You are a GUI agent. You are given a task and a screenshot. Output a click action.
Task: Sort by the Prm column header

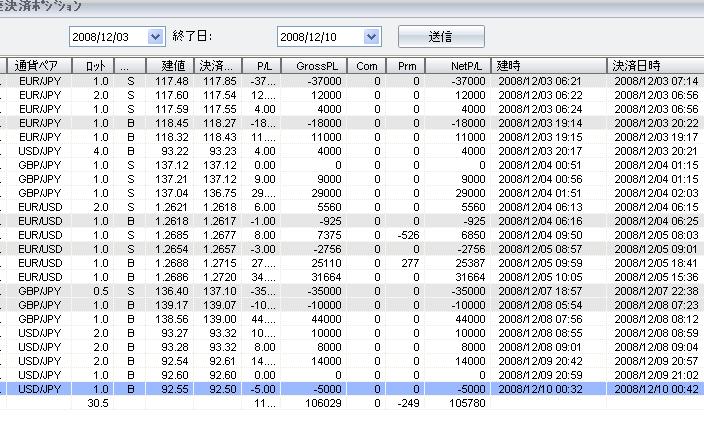[x=405, y=66]
